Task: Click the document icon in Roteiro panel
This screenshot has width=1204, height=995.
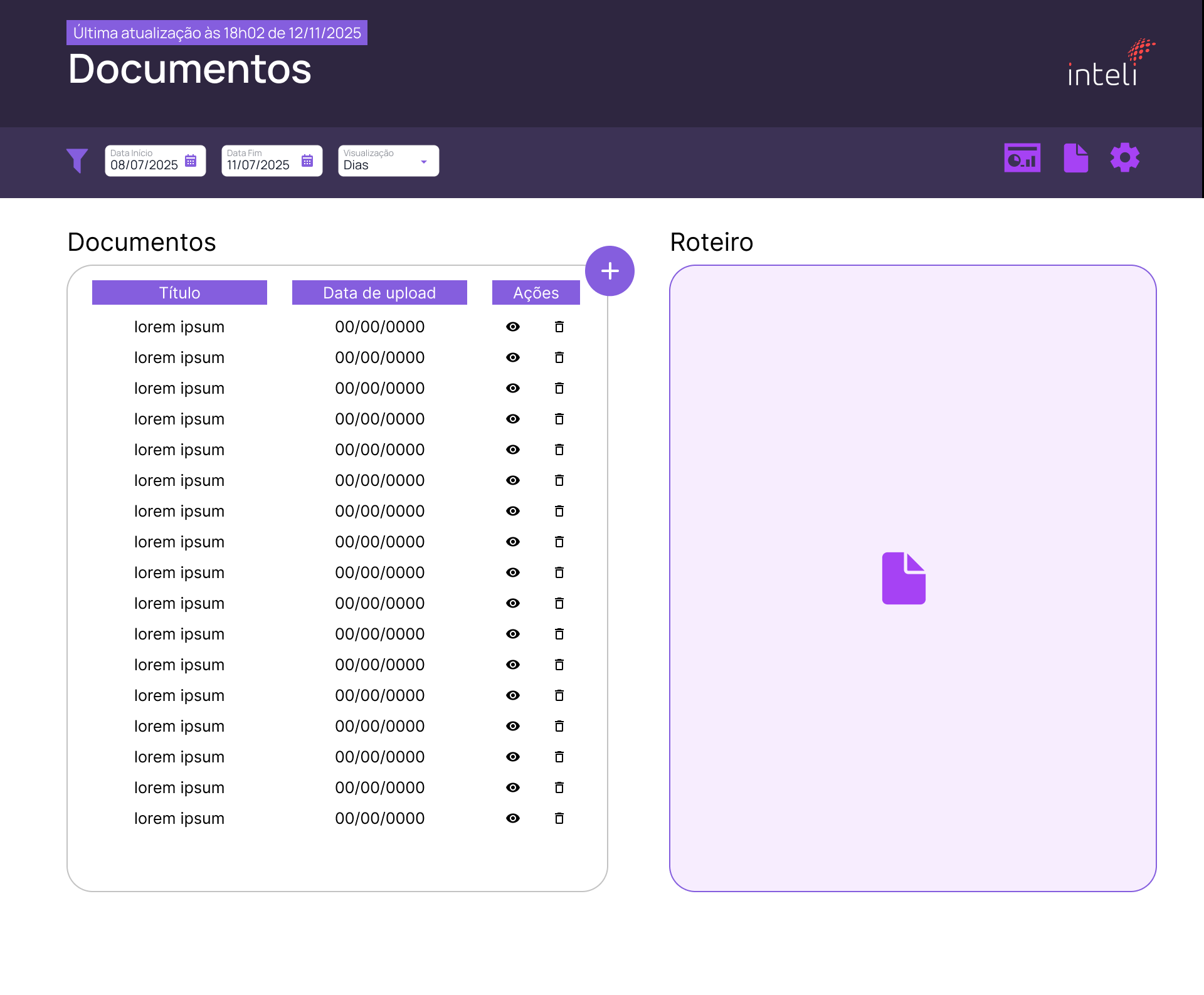Action: pyautogui.click(x=904, y=577)
